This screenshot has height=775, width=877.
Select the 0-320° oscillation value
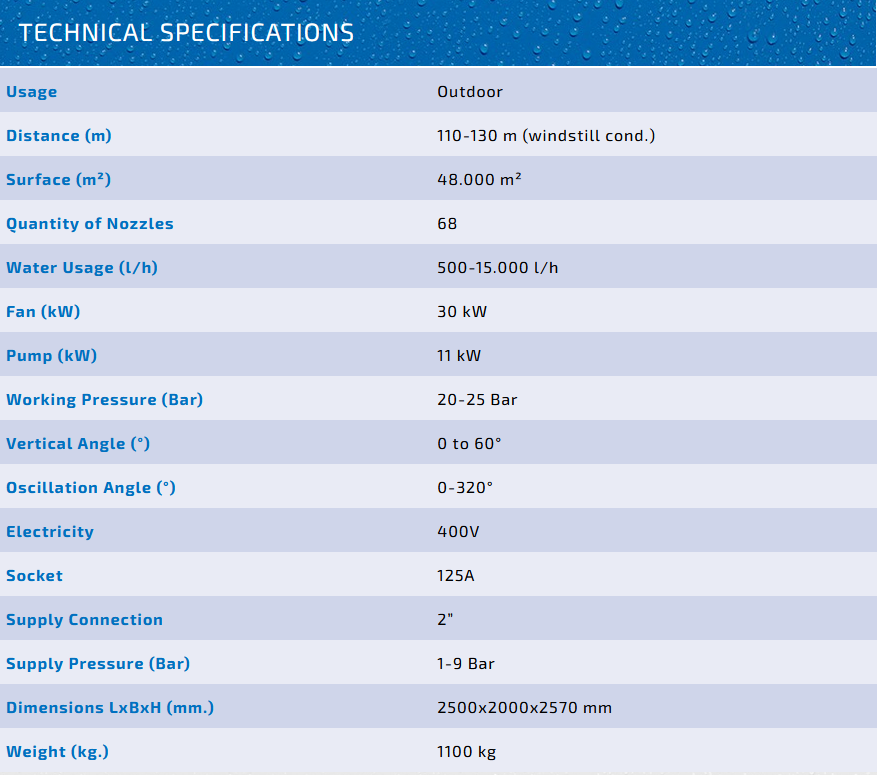465,488
